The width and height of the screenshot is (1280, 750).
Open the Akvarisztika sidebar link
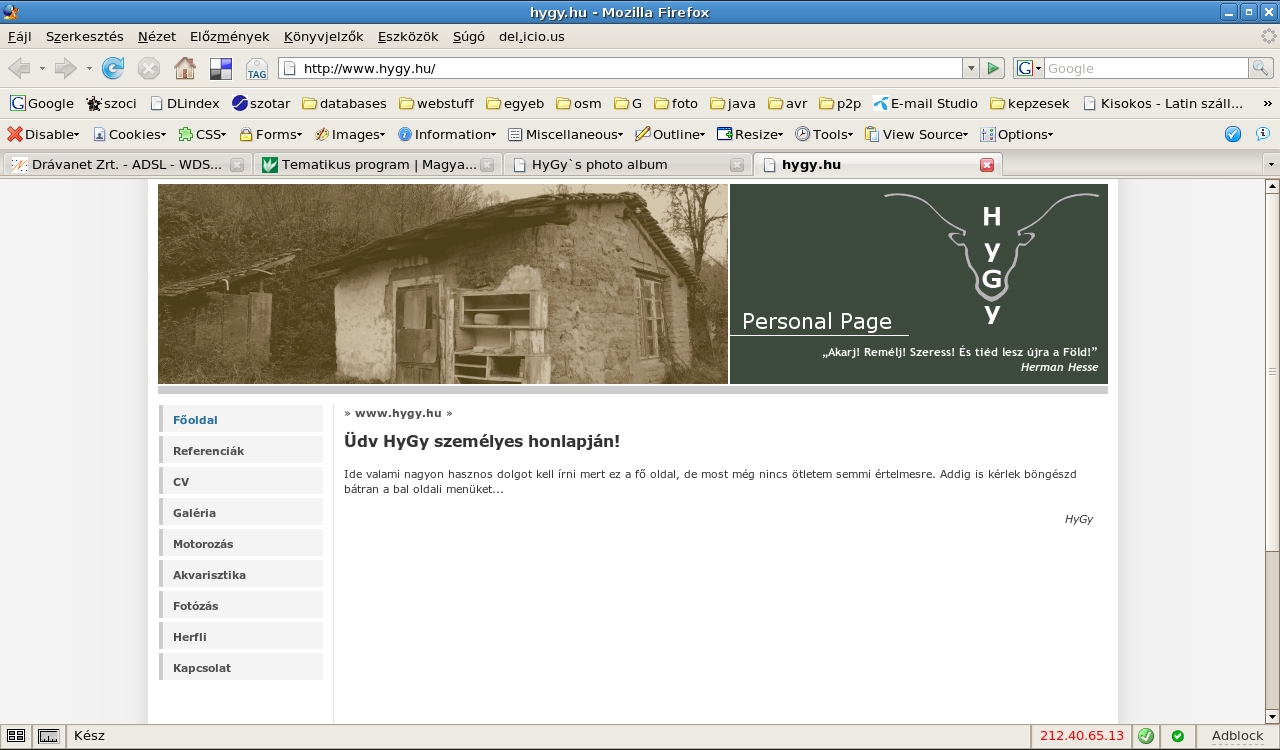click(241, 575)
